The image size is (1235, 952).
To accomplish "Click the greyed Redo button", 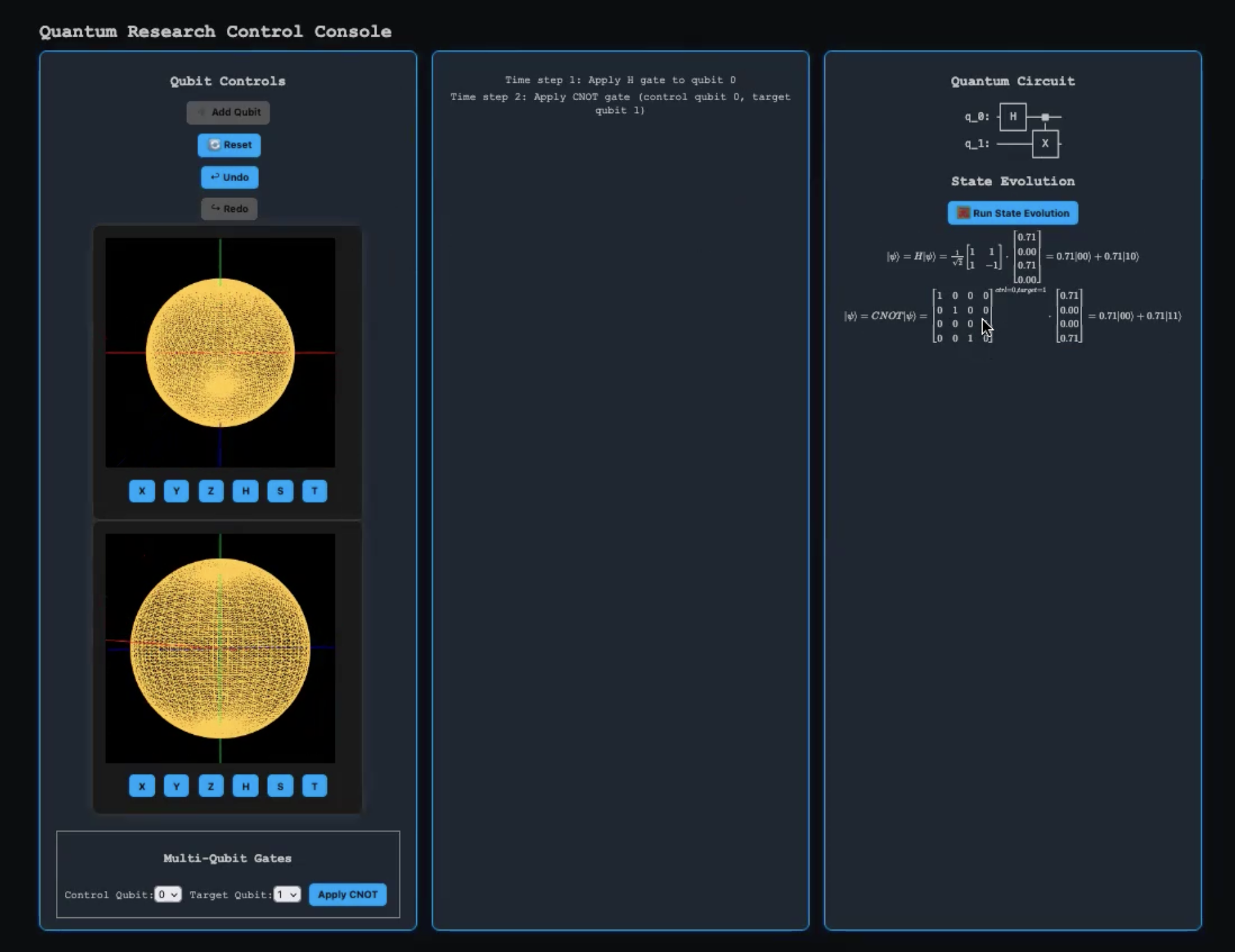I will click(x=229, y=209).
